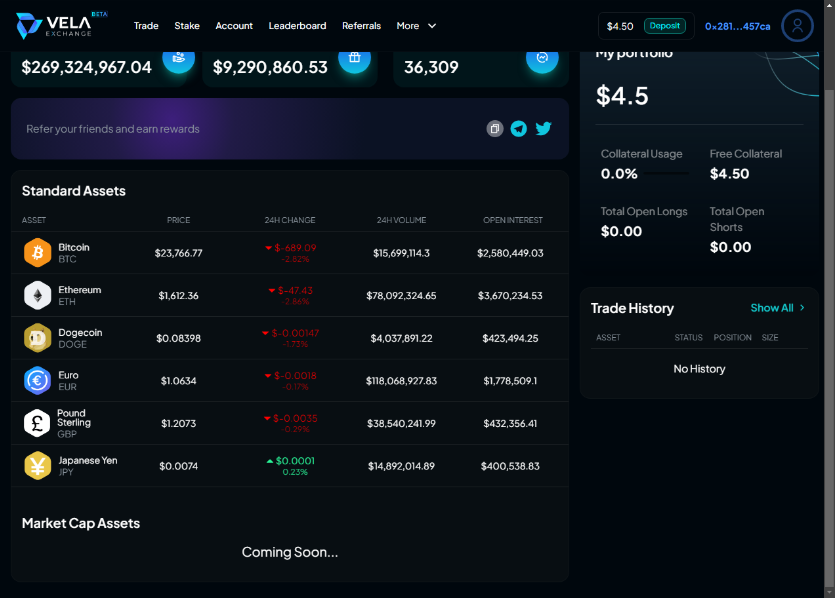
Task: Open the Leaderboard page
Action: click(x=297, y=26)
